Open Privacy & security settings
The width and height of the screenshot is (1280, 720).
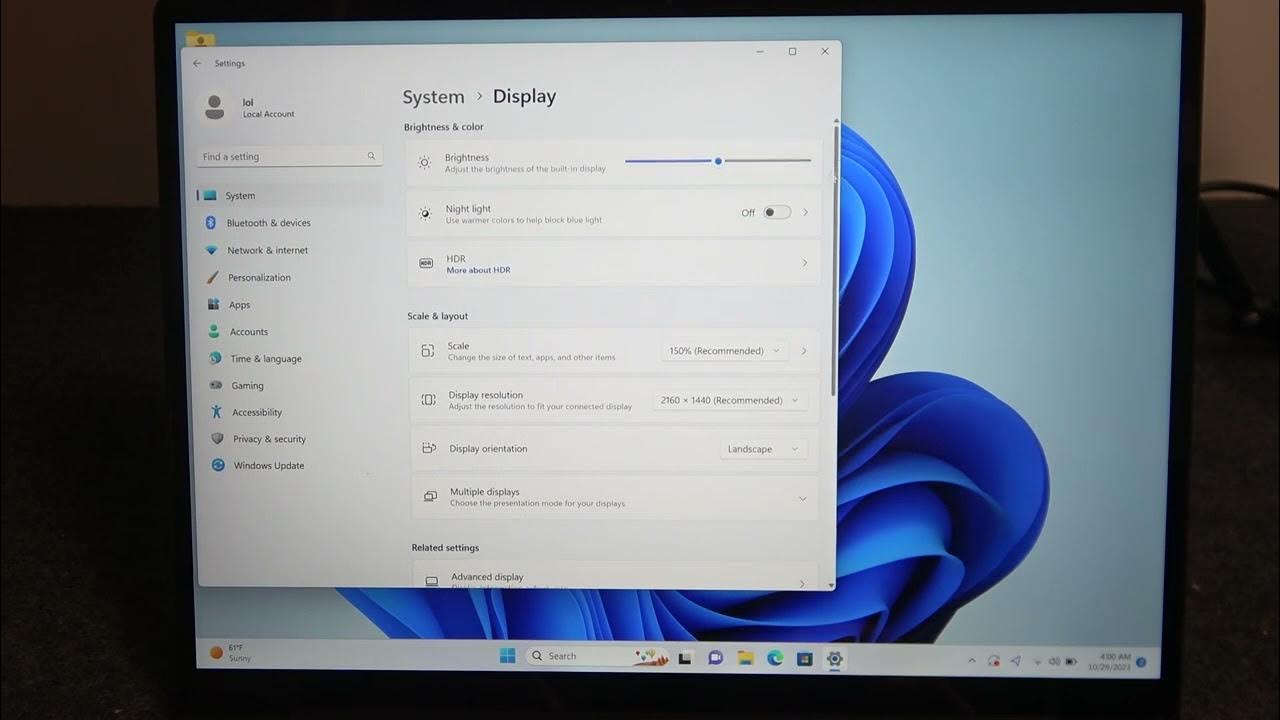pos(269,439)
